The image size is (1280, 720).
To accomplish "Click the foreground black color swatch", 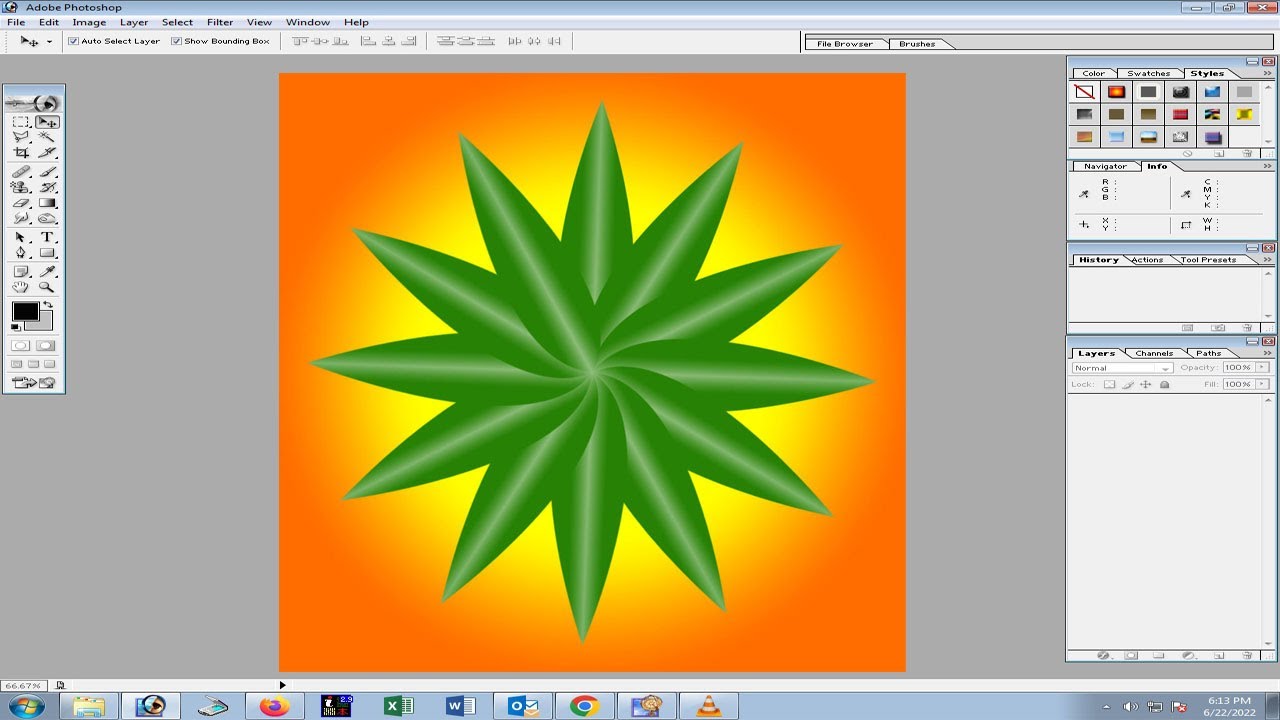I will pyautogui.click(x=24, y=310).
